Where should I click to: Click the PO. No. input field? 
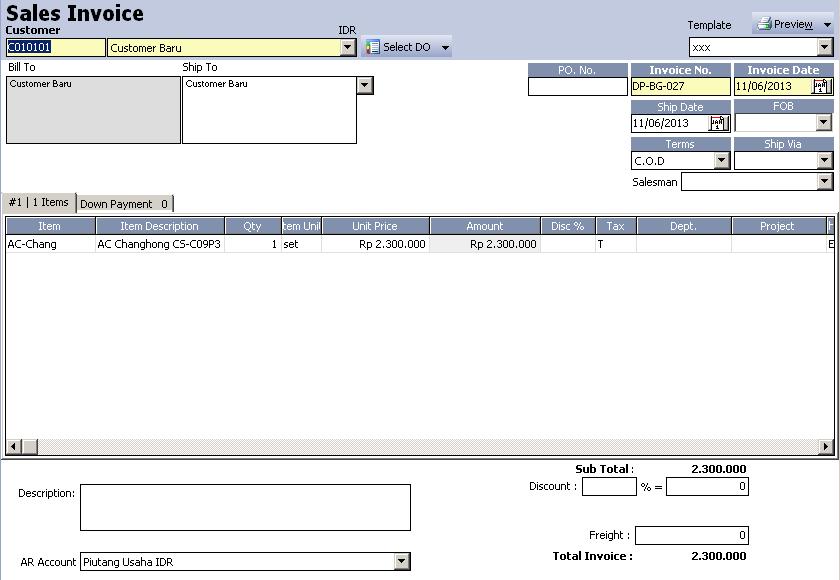click(x=578, y=86)
